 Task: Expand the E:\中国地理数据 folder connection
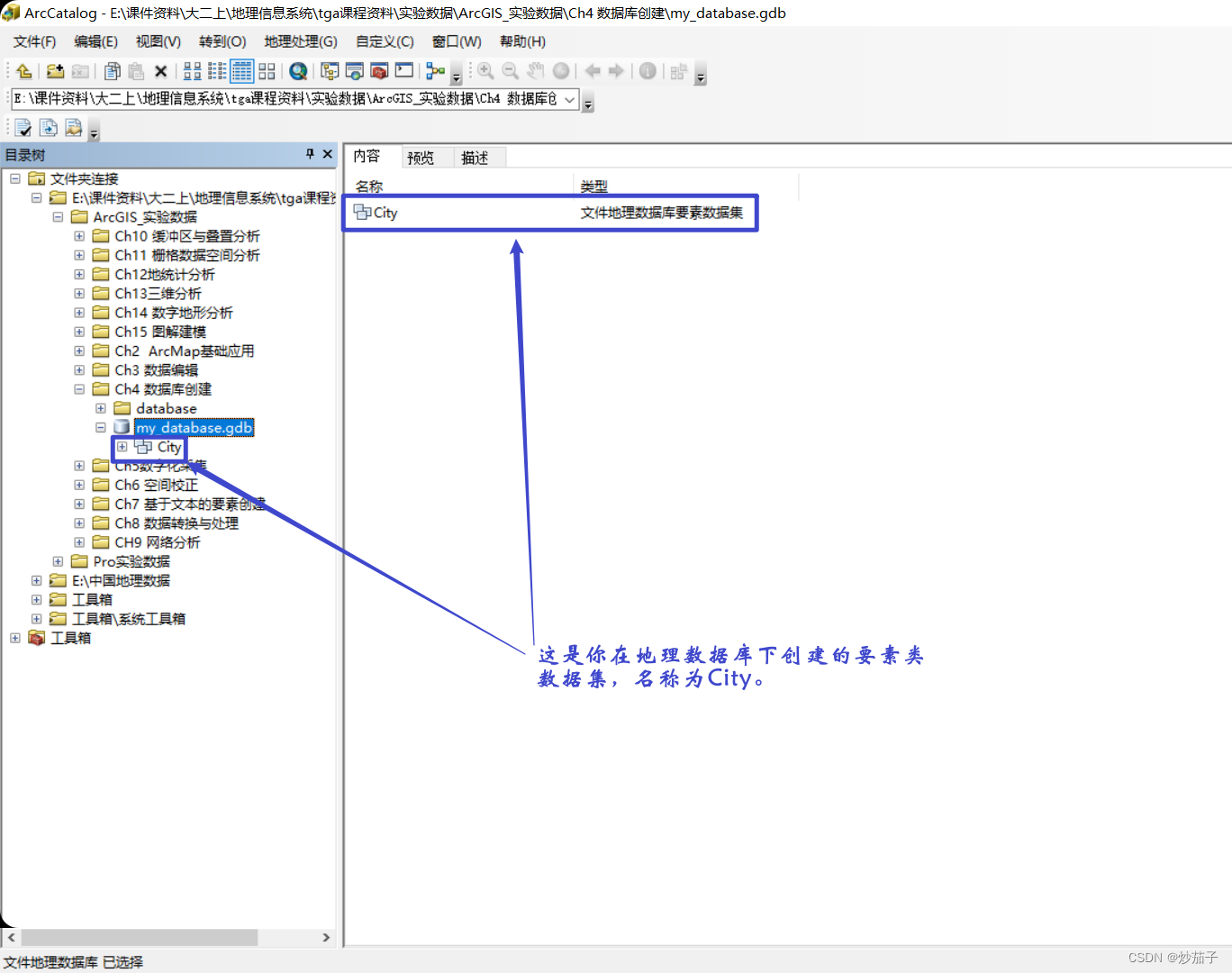36,581
